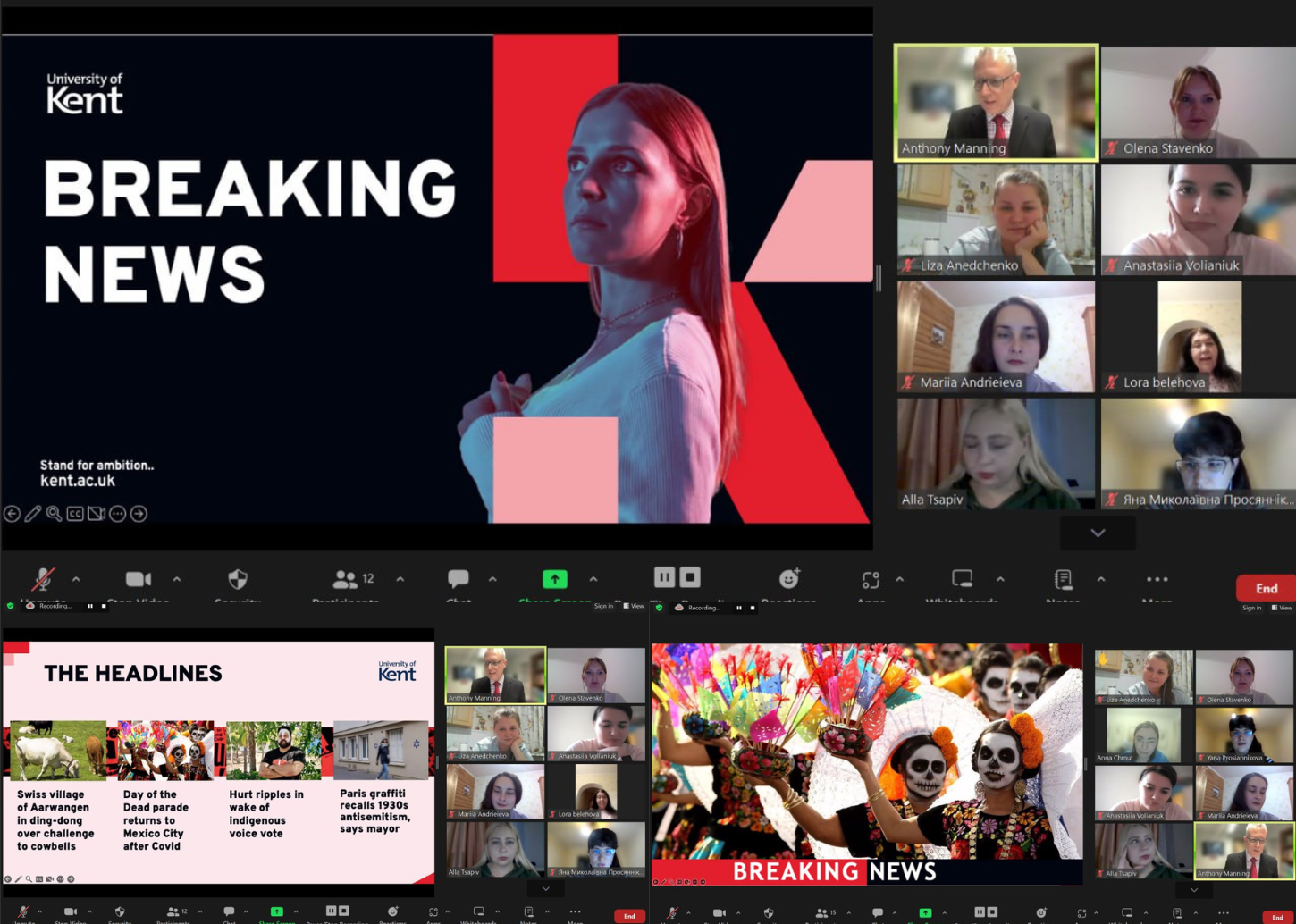The height and width of the screenshot is (924, 1296).
Task: Click Share Screen in the parade Zoom window
Action: pyautogui.click(x=925, y=913)
